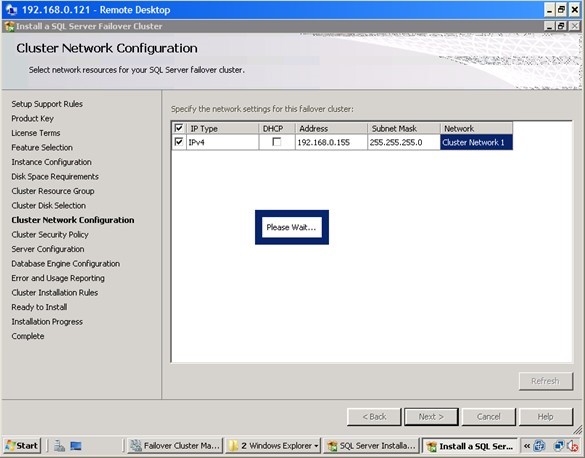This screenshot has height=458, width=585.
Task: Select Cluster Network Configuration sidebar step
Action: click(73, 220)
